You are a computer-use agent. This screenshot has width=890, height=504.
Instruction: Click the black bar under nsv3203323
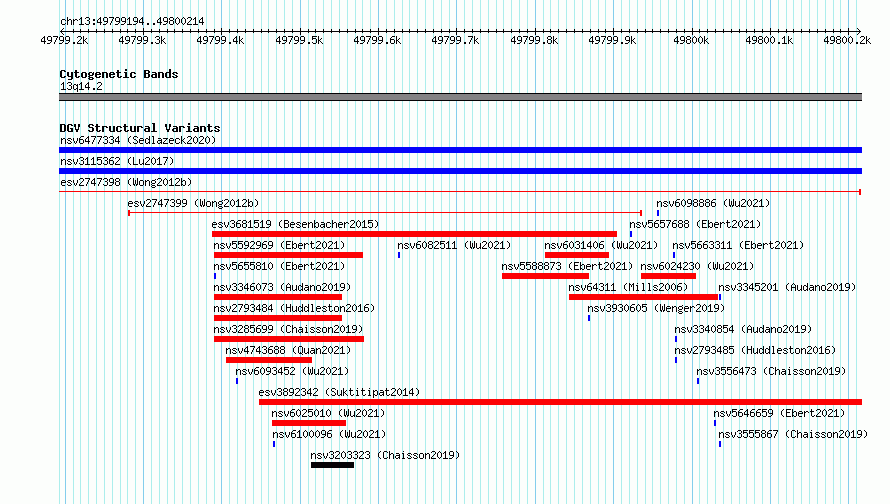tap(332, 465)
